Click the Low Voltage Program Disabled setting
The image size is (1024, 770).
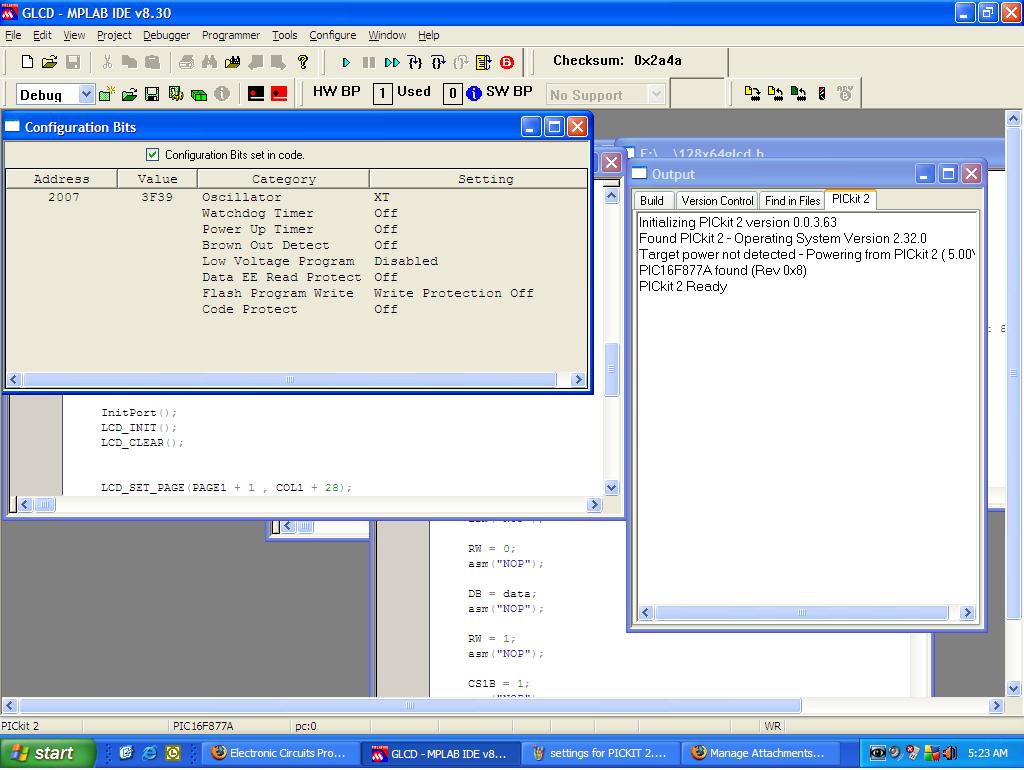(x=406, y=261)
